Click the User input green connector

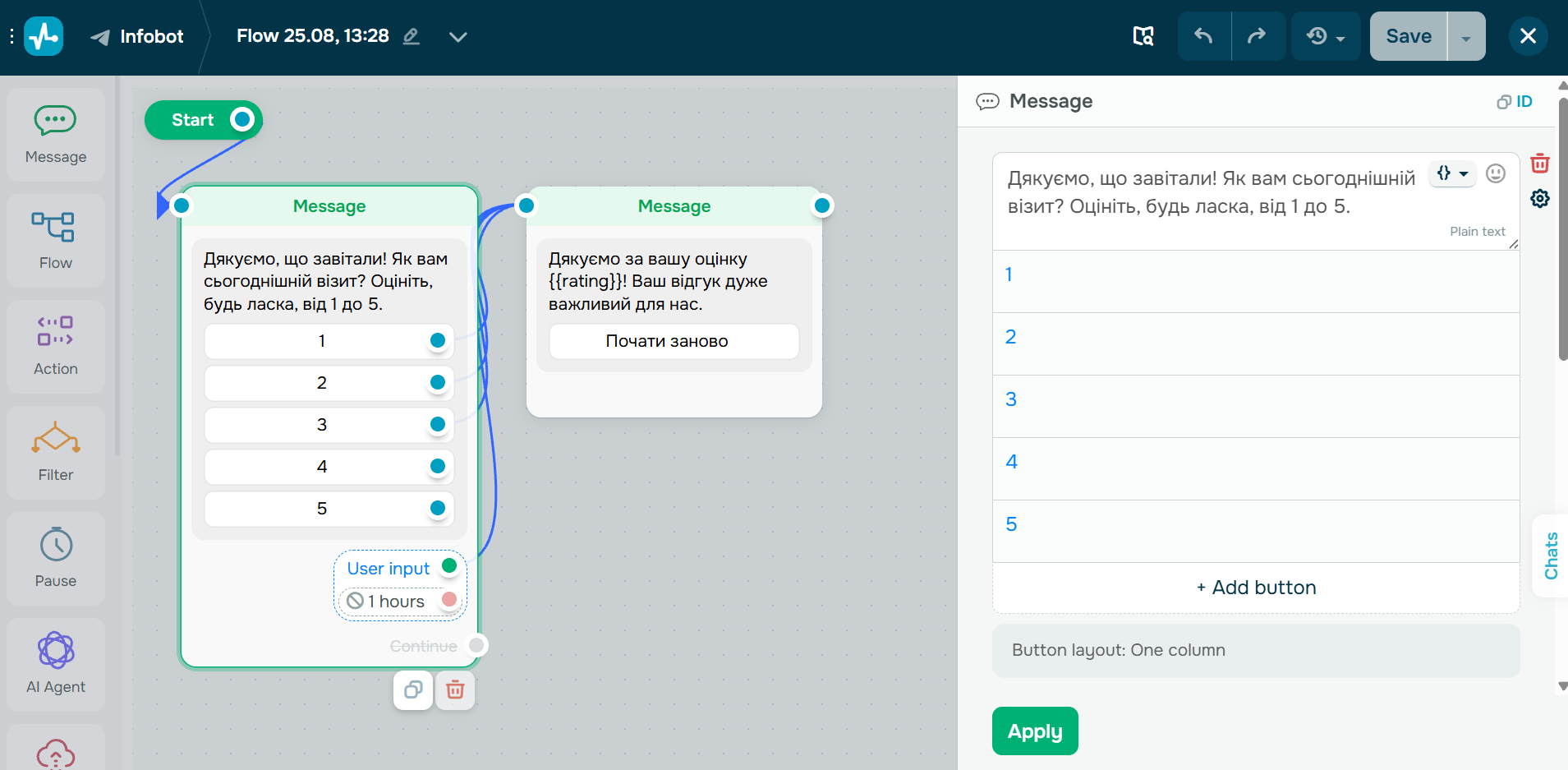449,565
